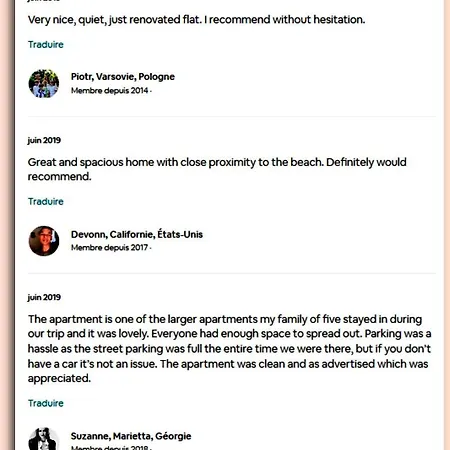450x450 pixels.
Task: Open Devonn's profile avatar
Action: click(44, 241)
